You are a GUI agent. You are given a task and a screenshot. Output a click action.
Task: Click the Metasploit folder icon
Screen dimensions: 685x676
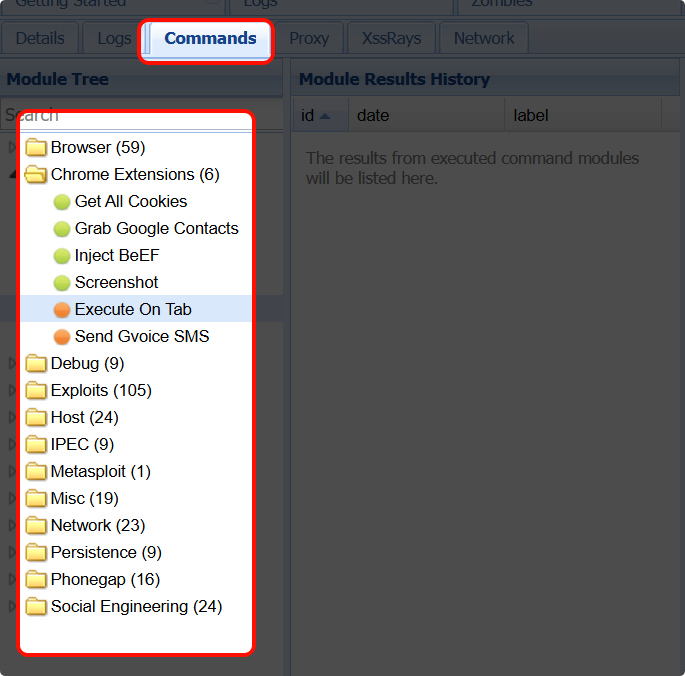coord(37,472)
